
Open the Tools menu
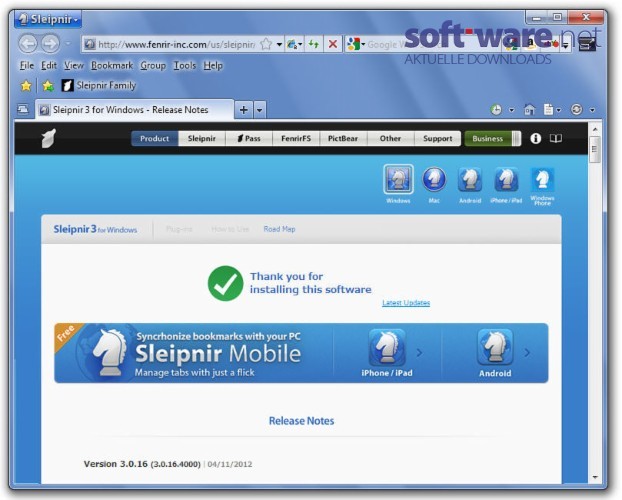(184, 65)
